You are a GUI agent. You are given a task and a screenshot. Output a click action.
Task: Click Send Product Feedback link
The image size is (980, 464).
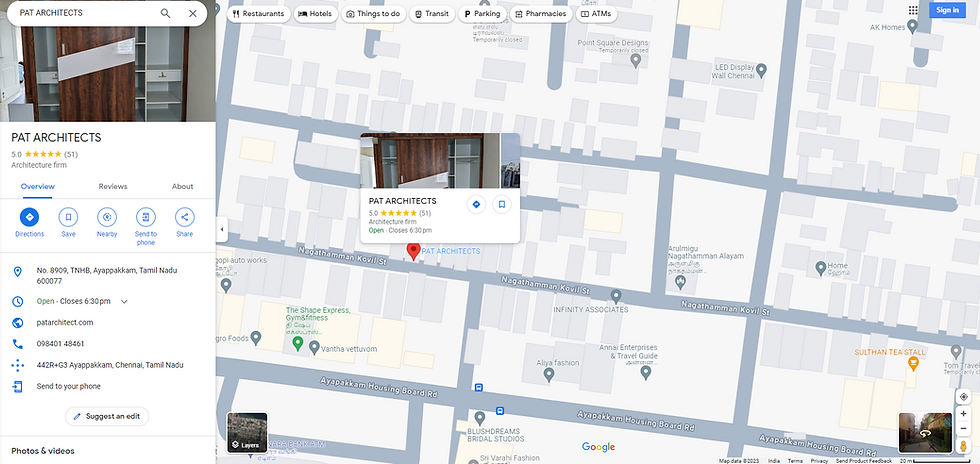click(864, 461)
